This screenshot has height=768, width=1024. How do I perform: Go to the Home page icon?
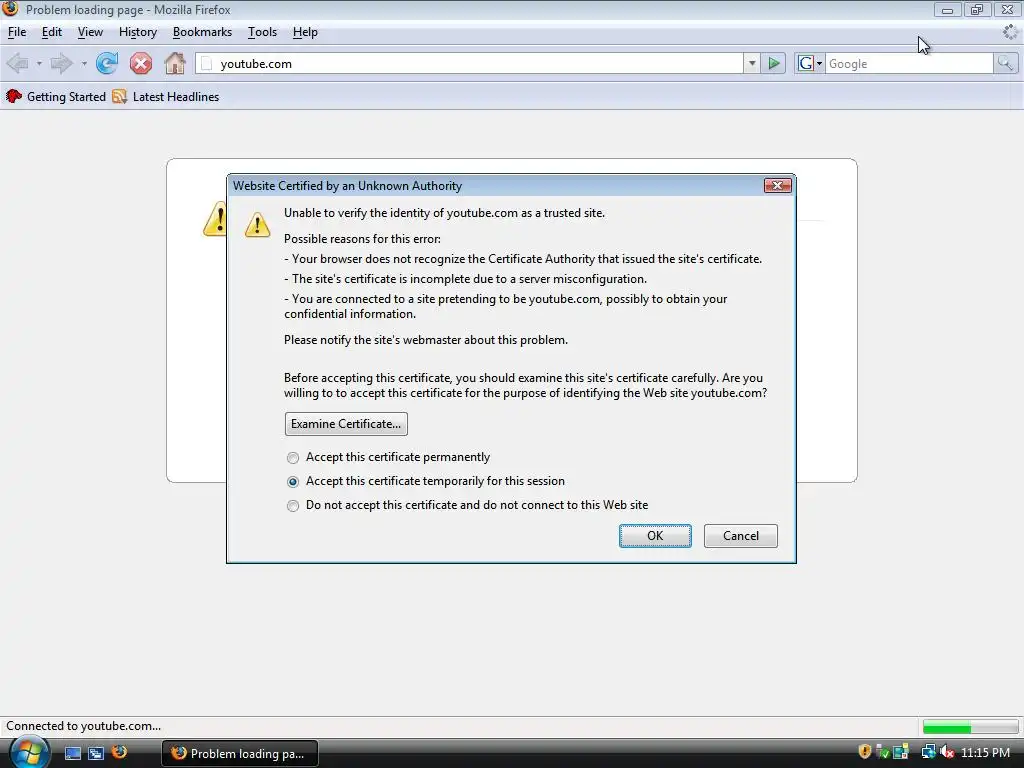click(x=175, y=63)
